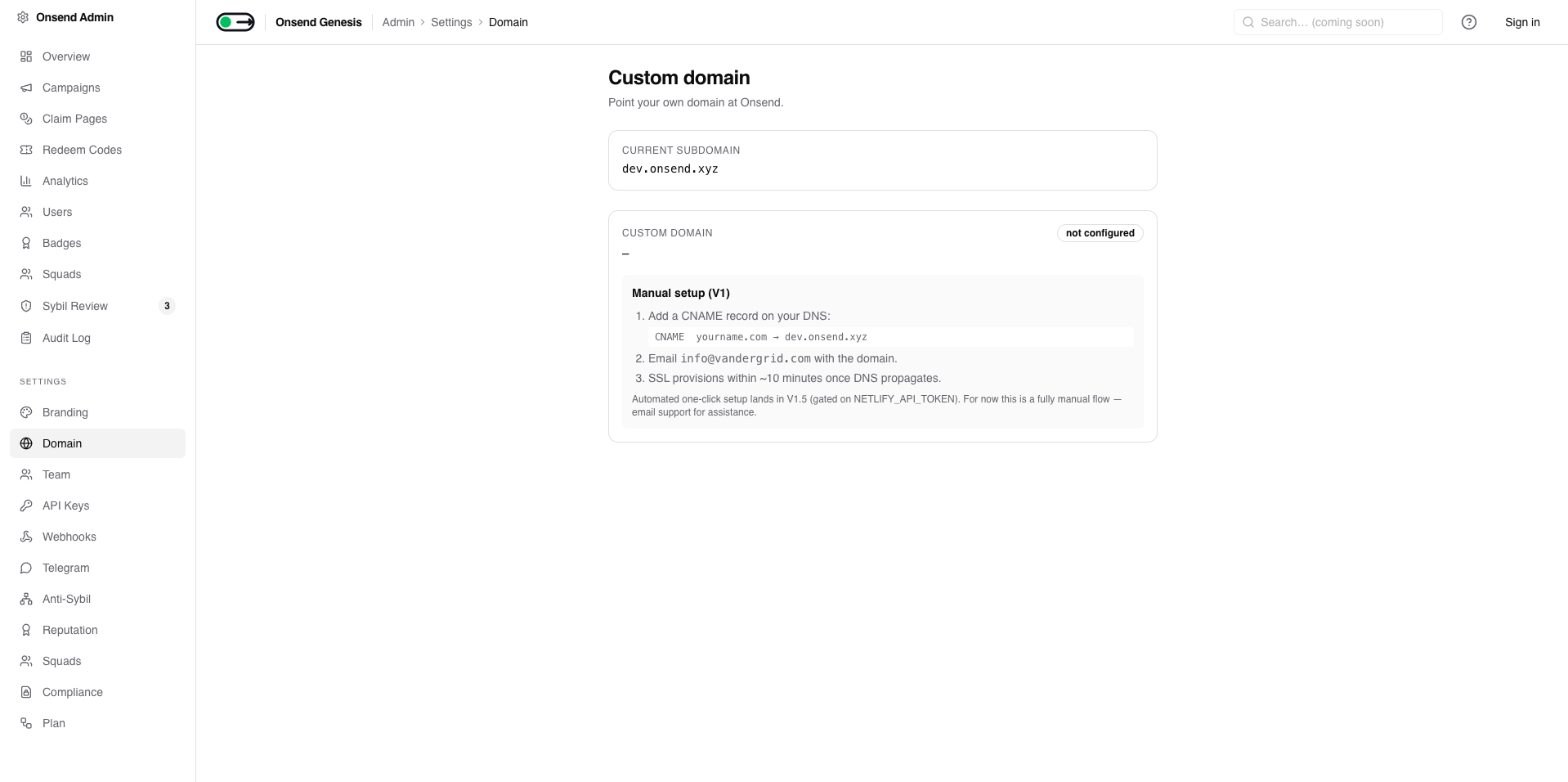Click the info@vandergrid.com email text
The image size is (1568, 782).
pos(746,358)
